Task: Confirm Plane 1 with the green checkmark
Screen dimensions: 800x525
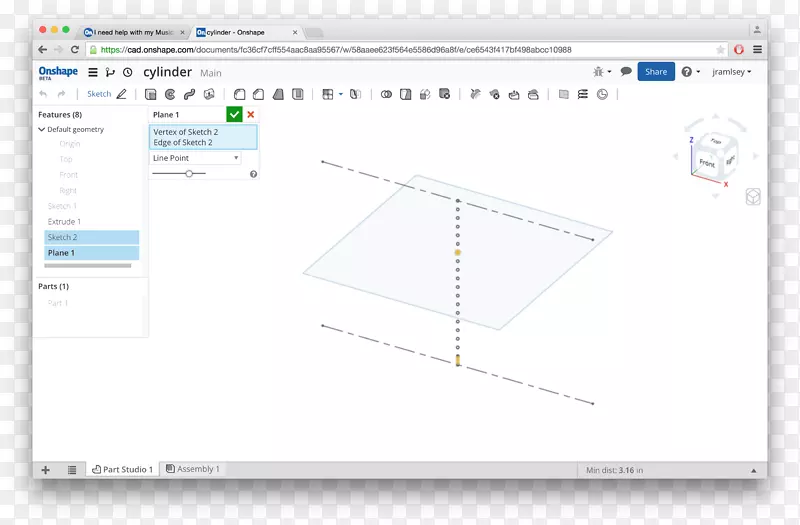Action: tap(234, 115)
